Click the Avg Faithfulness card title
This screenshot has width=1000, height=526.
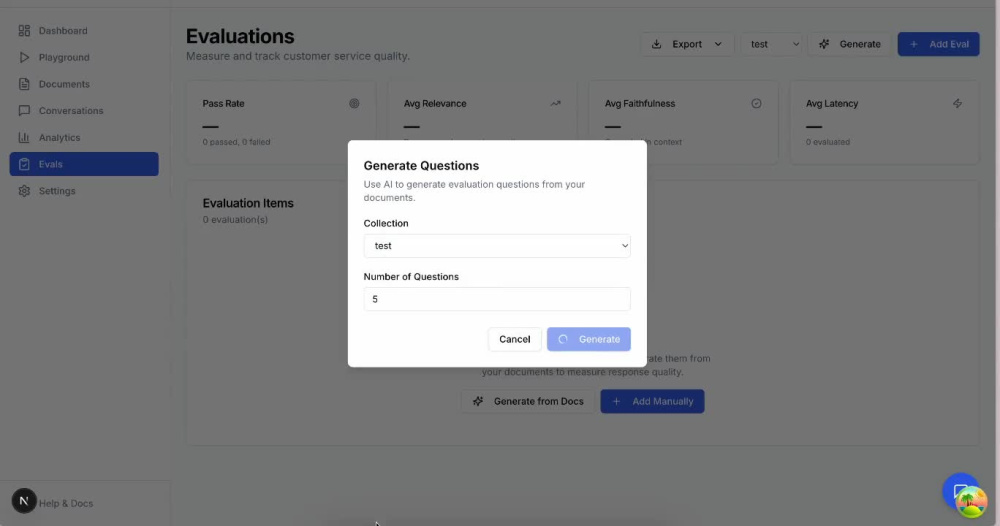click(640, 103)
